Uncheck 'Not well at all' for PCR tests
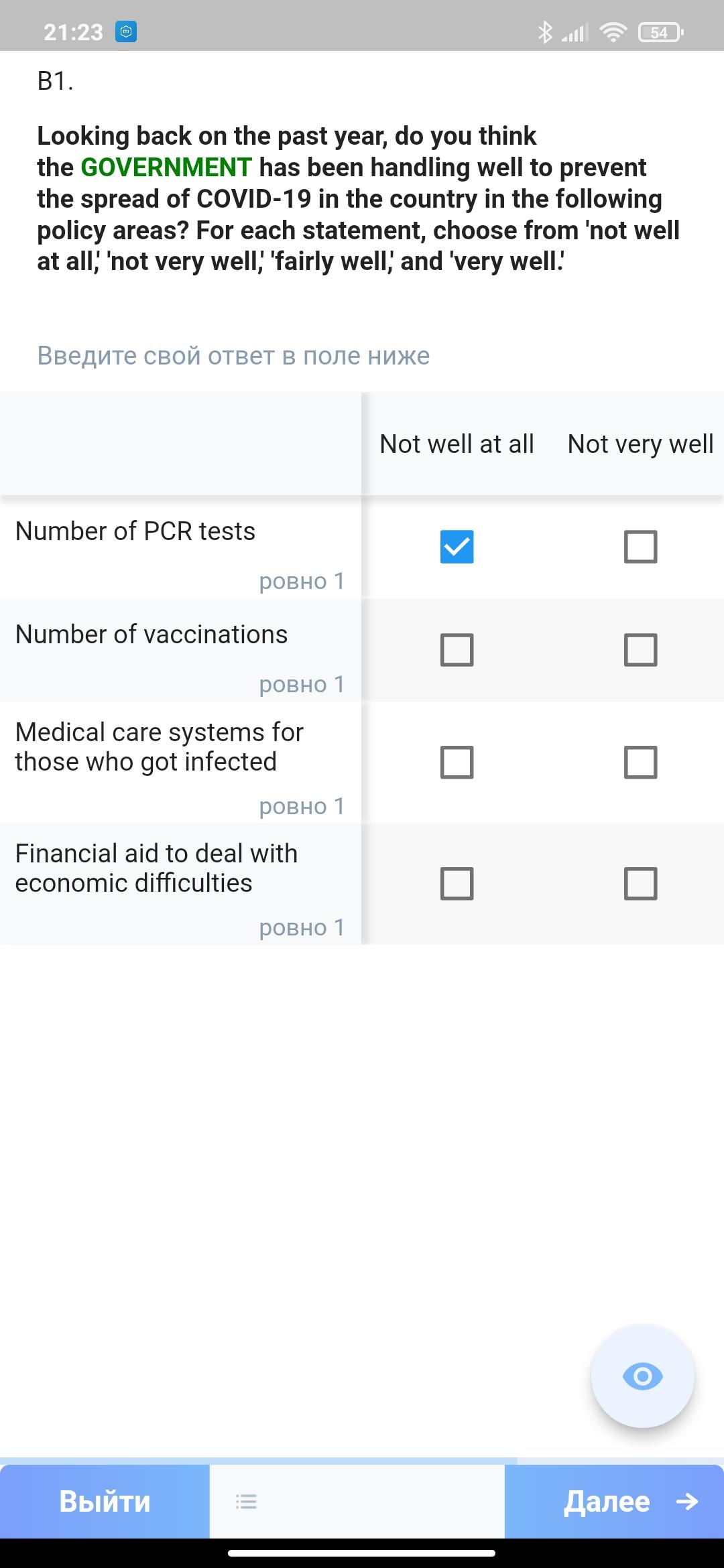Screen dimensions: 724x1568 (x=457, y=547)
